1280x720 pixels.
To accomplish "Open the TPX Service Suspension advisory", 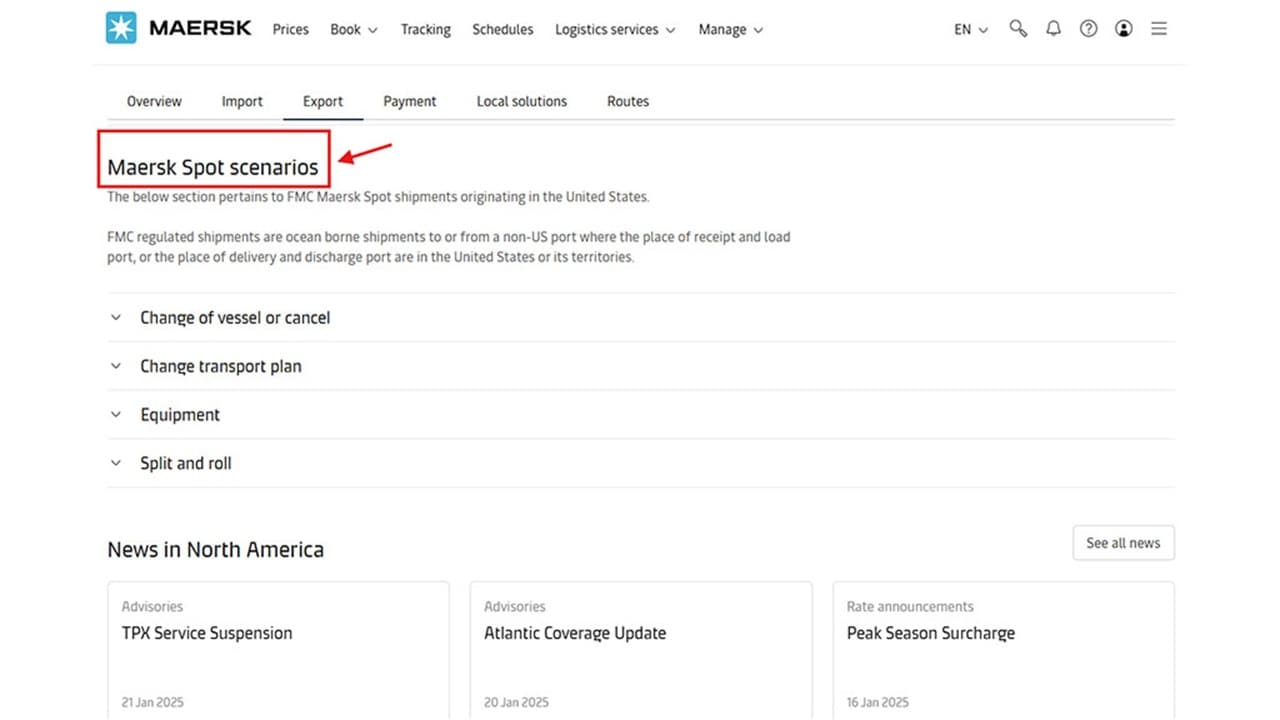I will point(207,633).
